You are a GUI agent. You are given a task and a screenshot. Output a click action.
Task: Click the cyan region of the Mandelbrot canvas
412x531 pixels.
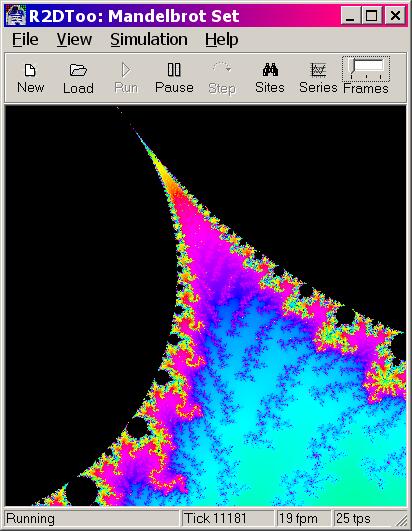tap(305, 423)
